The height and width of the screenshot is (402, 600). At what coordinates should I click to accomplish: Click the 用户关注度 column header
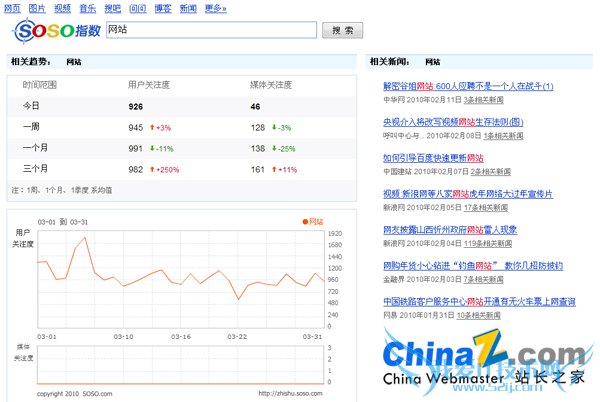click(149, 85)
